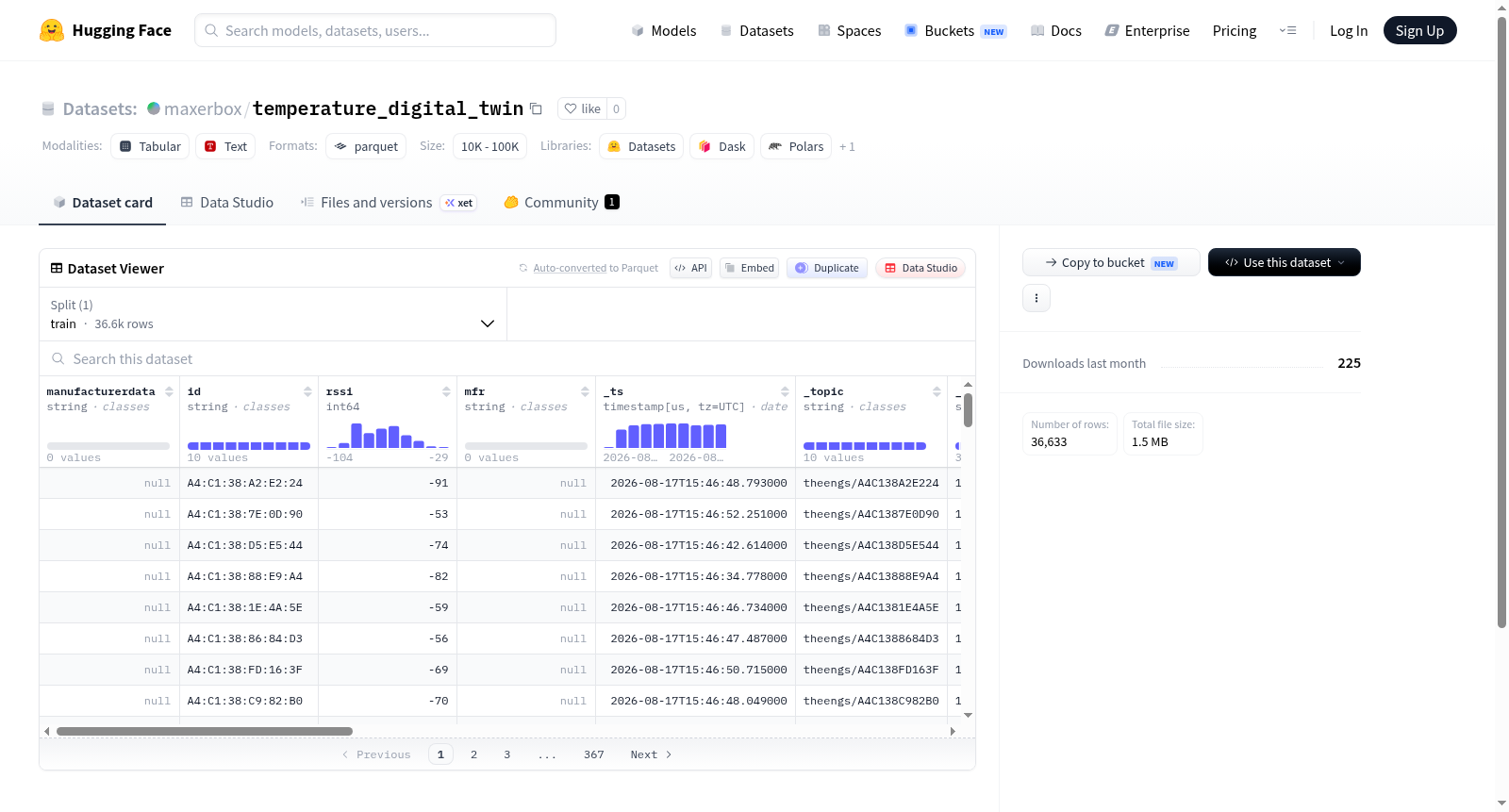Go to the Next page
This screenshot has width=1509, height=812.
click(651, 754)
